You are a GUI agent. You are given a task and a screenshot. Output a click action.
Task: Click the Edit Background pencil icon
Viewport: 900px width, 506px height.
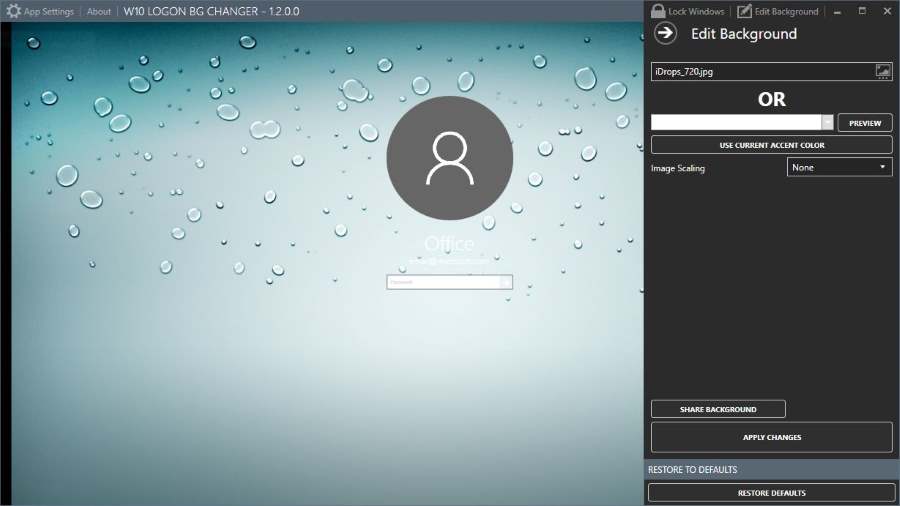tap(744, 12)
